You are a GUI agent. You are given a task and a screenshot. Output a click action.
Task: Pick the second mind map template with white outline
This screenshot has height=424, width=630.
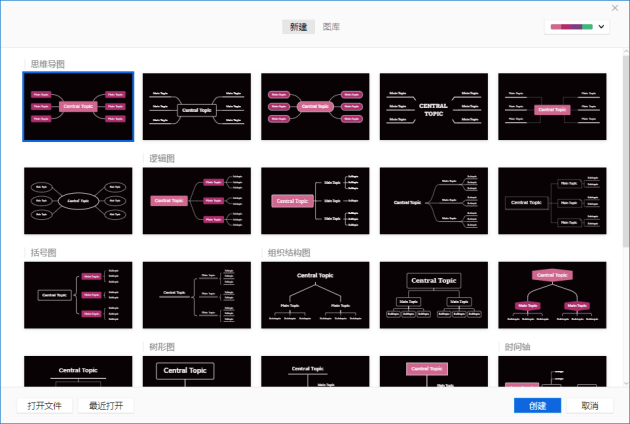click(196, 106)
